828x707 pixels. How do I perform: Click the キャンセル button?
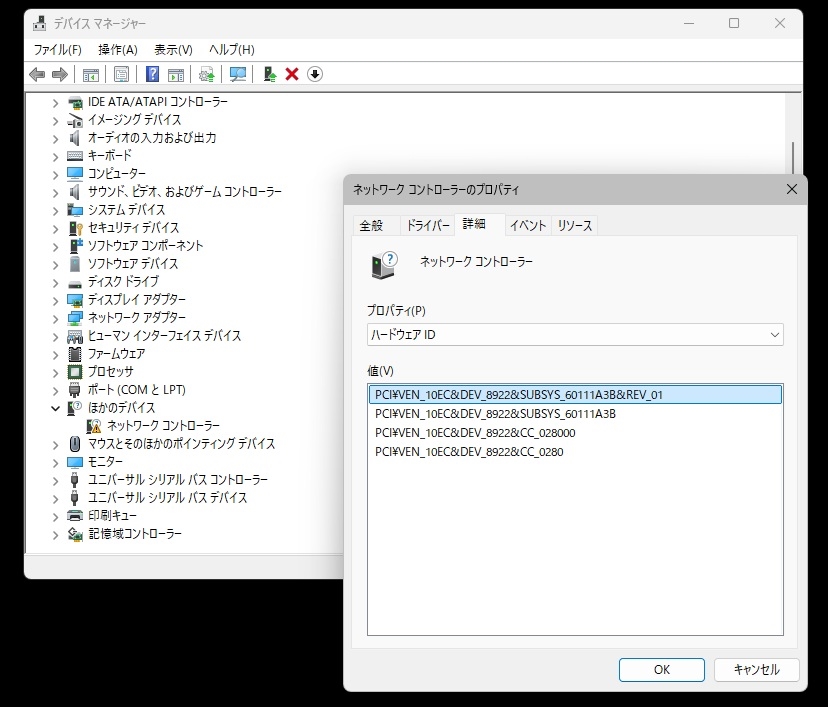pos(757,670)
